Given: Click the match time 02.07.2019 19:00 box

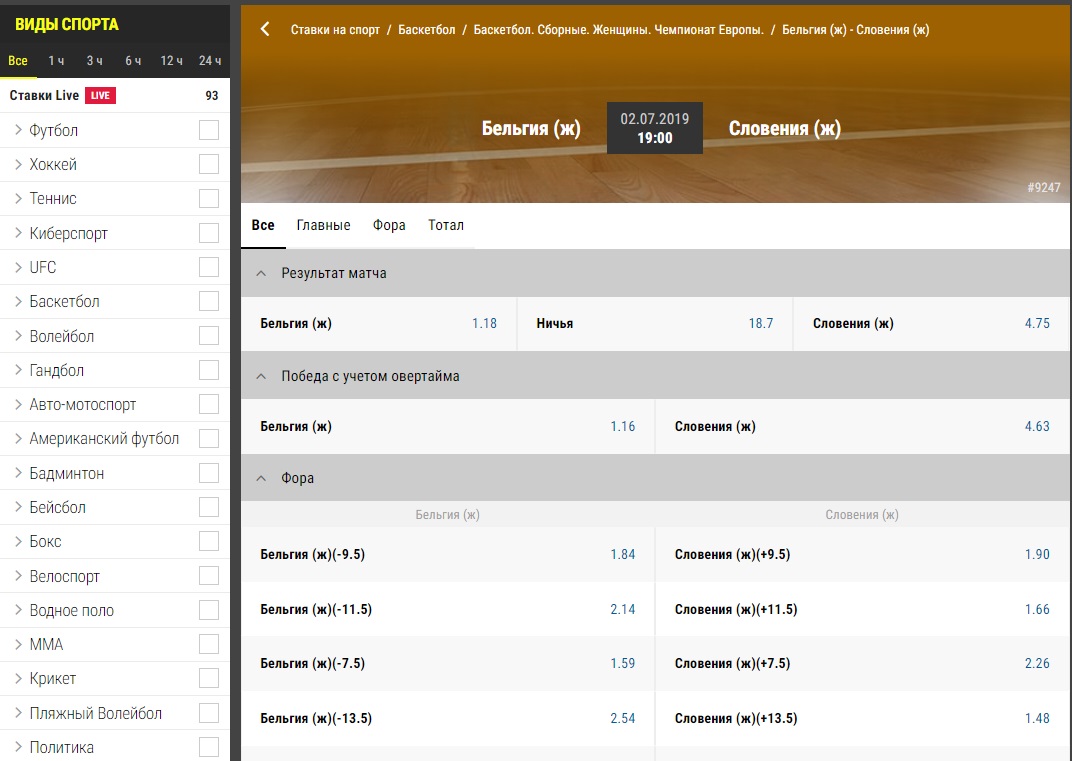Looking at the screenshot, I should [x=655, y=128].
